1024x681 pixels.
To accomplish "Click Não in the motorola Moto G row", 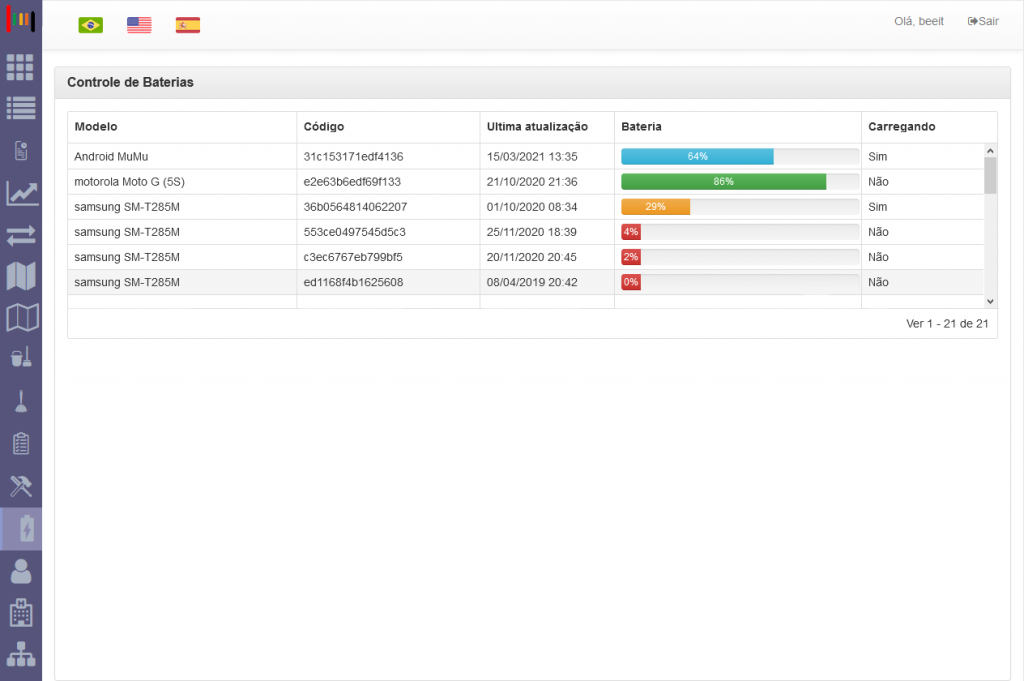I will 878,182.
